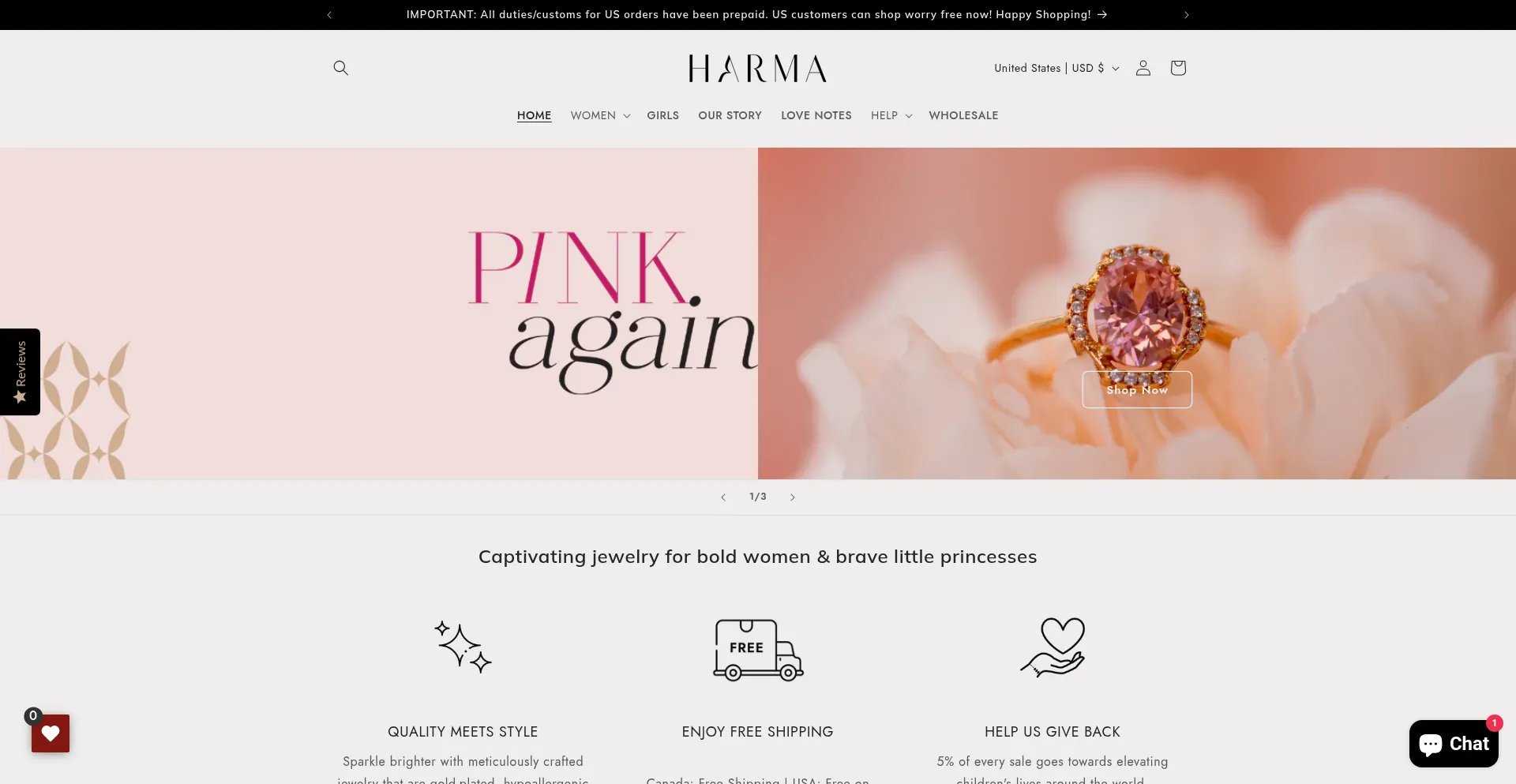The width and height of the screenshot is (1516, 784).
Task: Expand the WOMEN menu dropdown
Action: click(x=600, y=115)
